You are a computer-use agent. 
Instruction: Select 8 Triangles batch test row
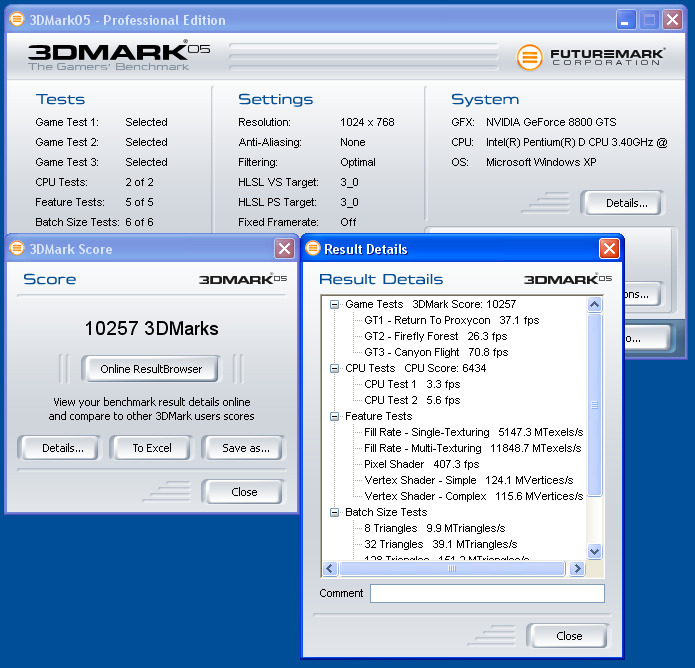click(x=434, y=528)
